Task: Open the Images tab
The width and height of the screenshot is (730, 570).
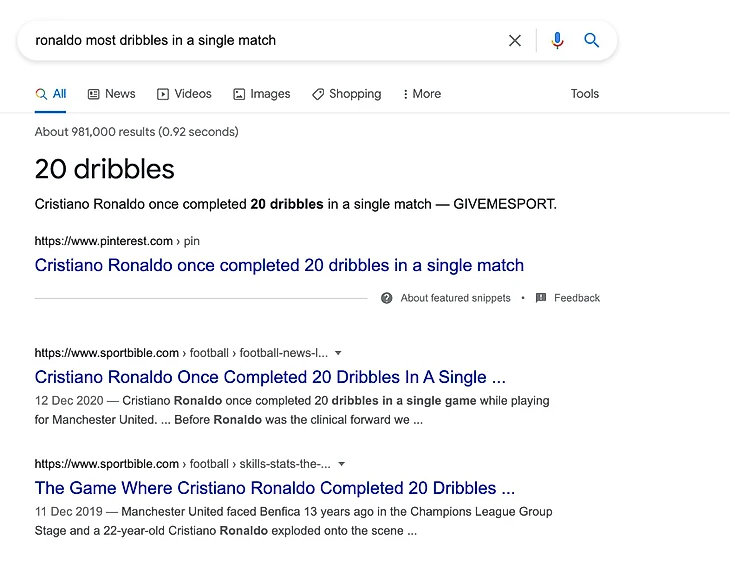Action: click(261, 94)
